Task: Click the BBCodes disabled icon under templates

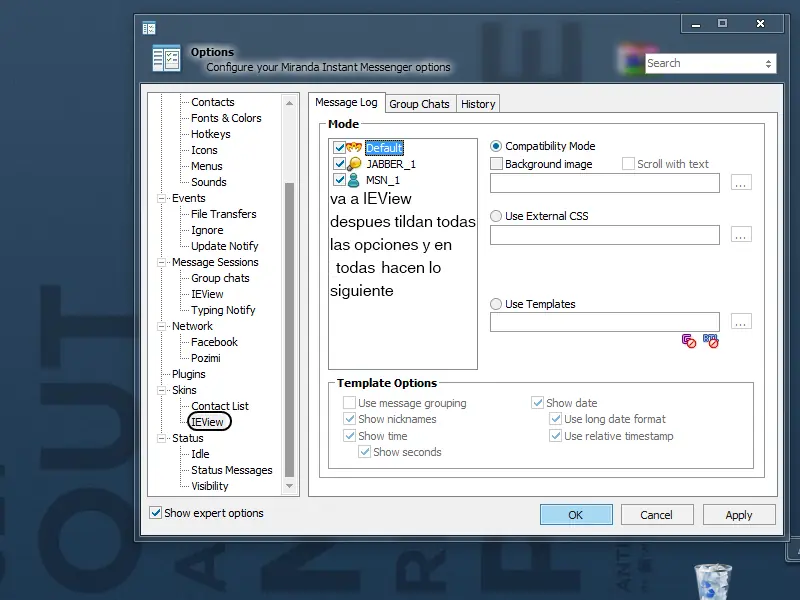Action: (689, 341)
